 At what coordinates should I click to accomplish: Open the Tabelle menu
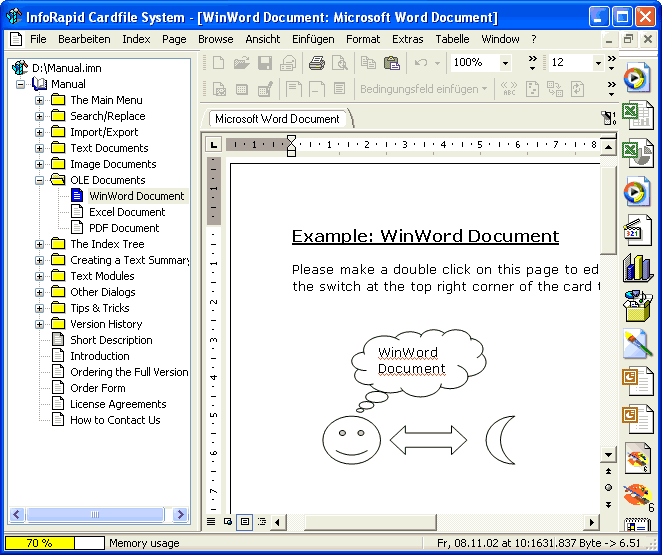(x=452, y=39)
